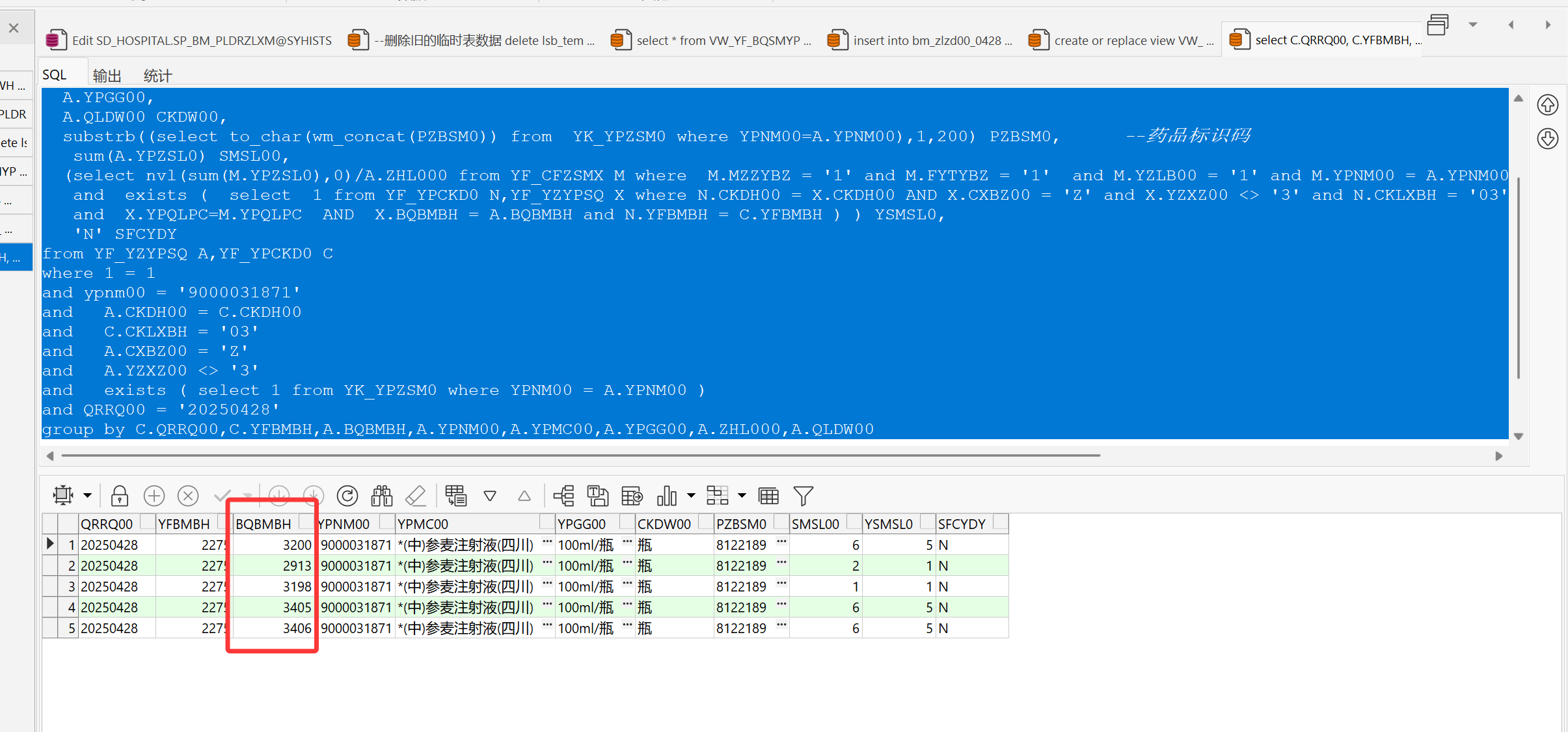Viewport: 1568px width, 732px height.
Task: Open the binoculars find-in-grid tool
Action: 382,496
